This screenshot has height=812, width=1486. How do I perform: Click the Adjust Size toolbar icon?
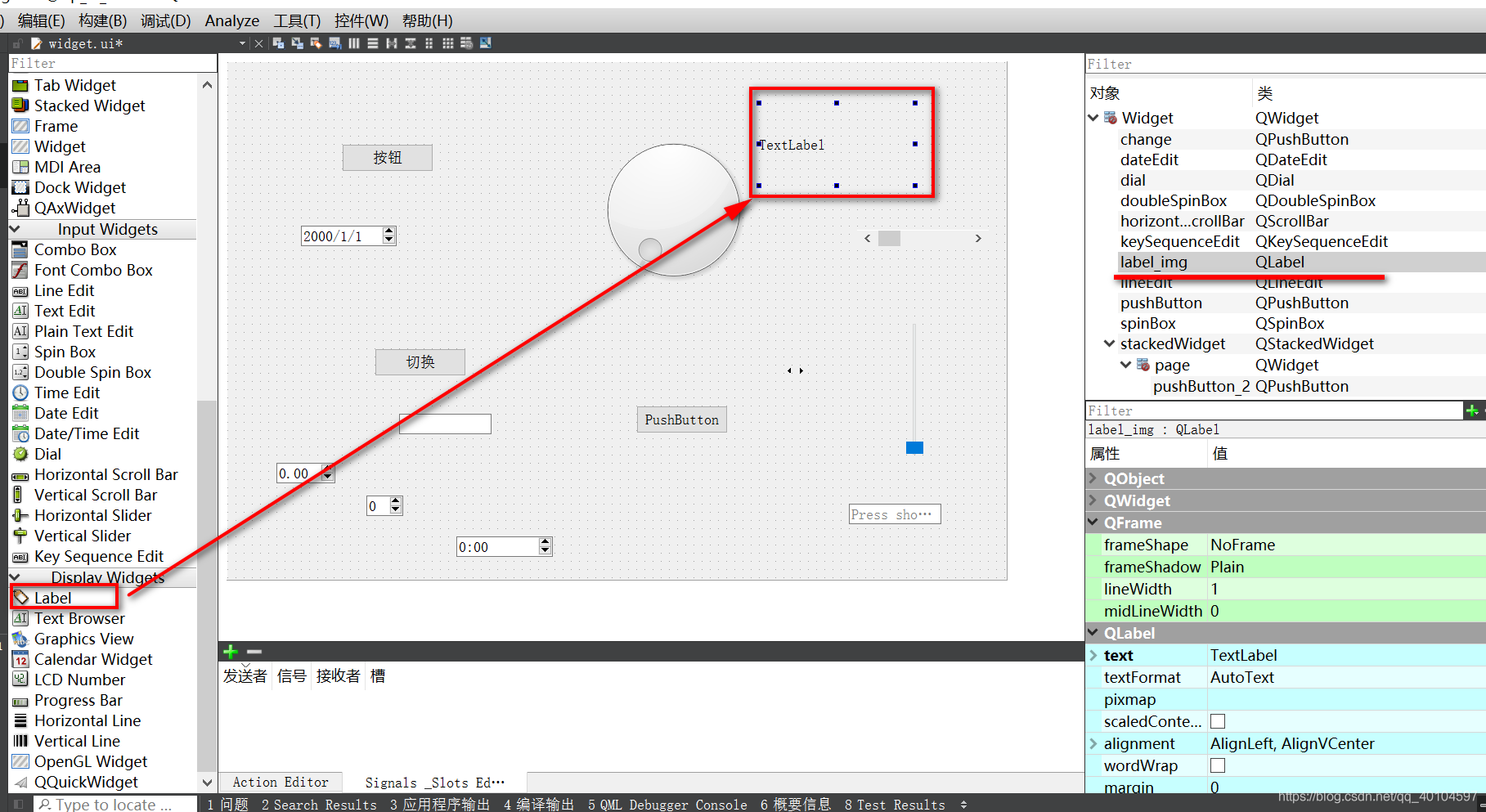pos(486,43)
